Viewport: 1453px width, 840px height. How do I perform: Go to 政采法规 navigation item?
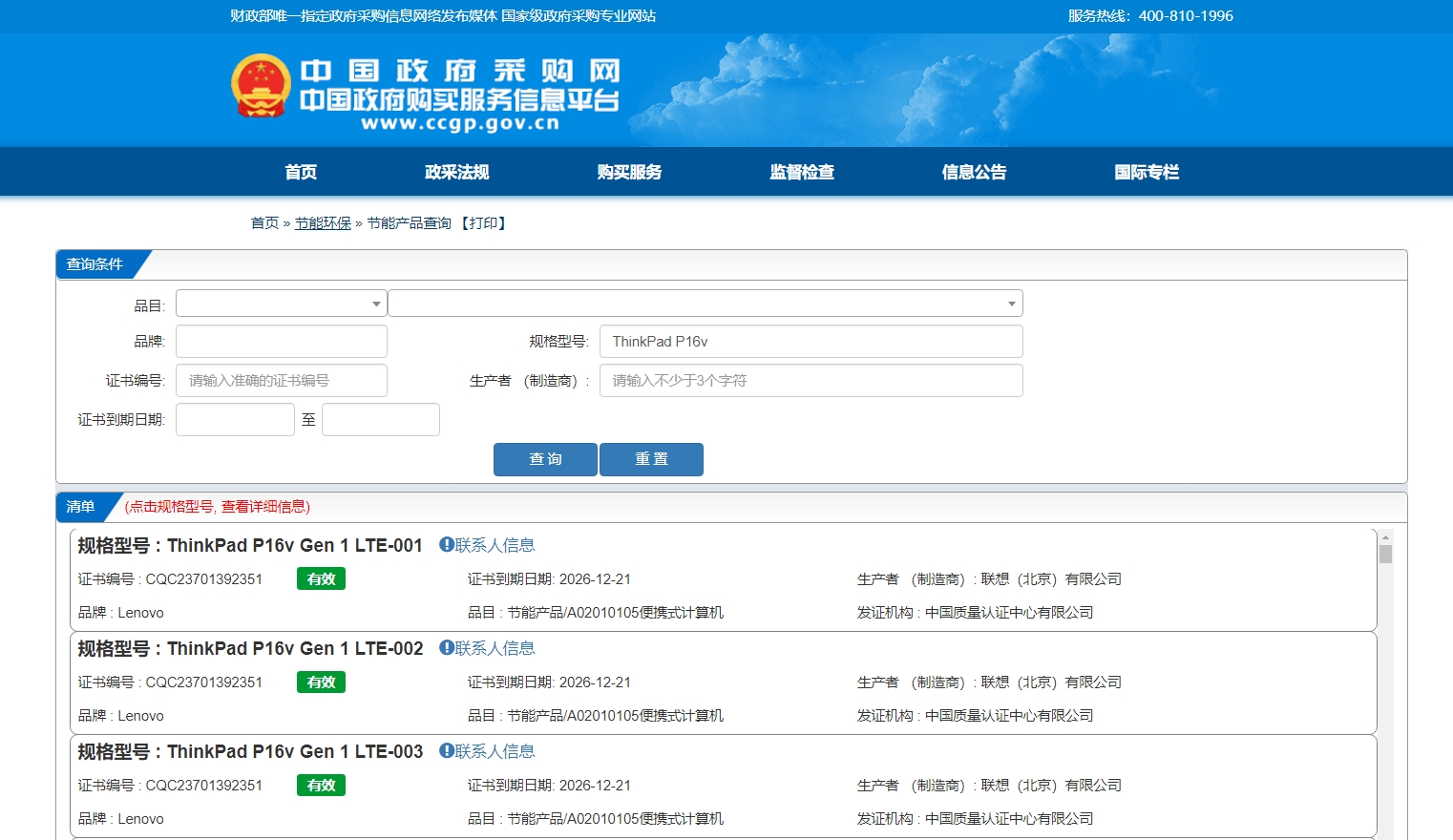456,172
